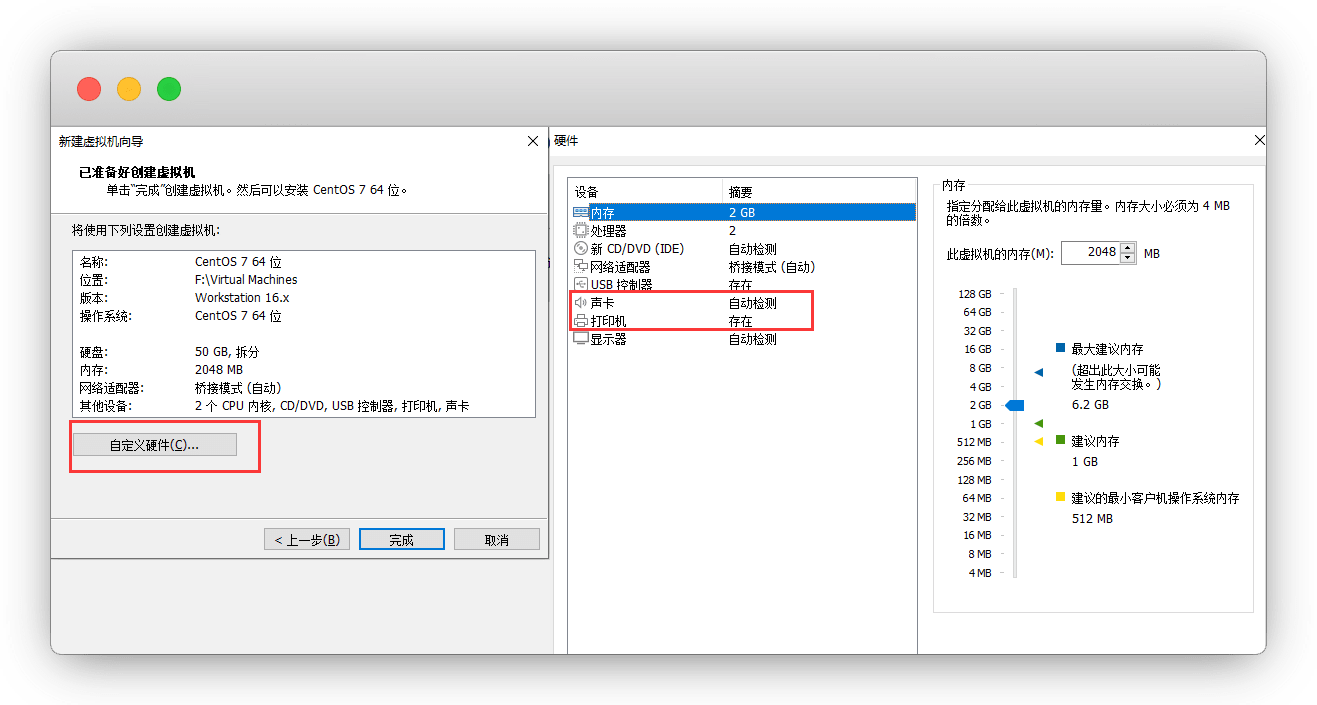Click the green recommended memory marker
This screenshot has width=1317, height=705.
(x=1038, y=424)
